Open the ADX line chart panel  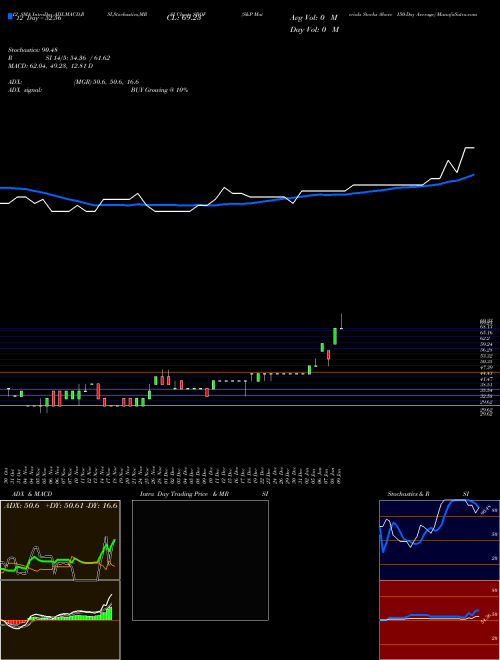tap(60, 540)
